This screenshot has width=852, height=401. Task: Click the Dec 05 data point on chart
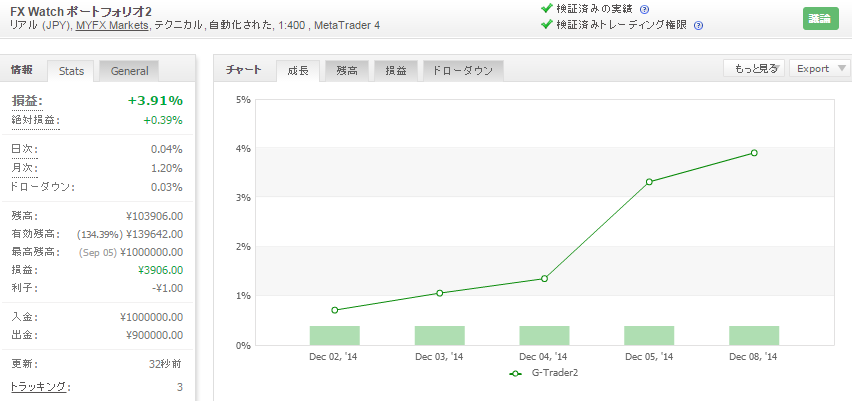pos(649,181)
